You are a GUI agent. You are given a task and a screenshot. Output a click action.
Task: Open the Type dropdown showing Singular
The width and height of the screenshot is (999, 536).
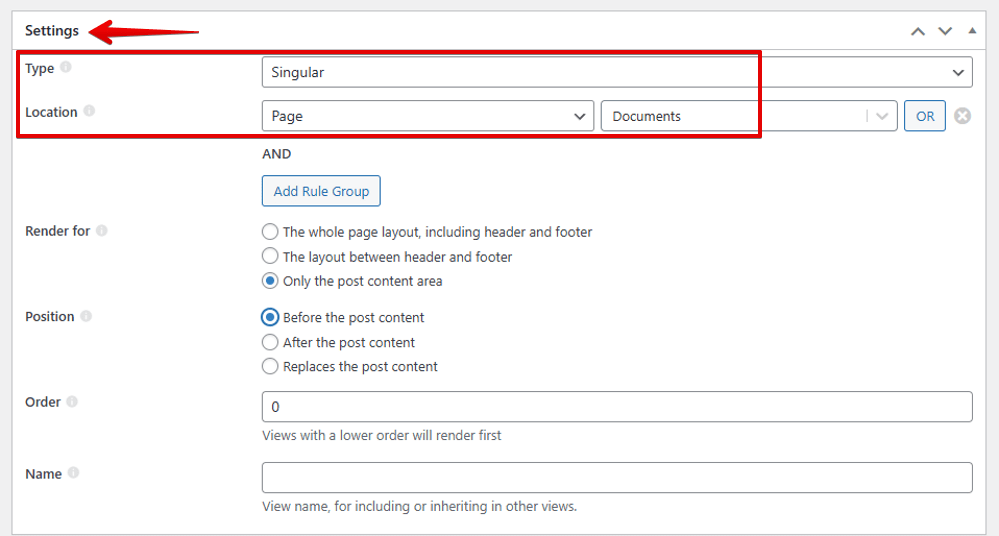click(x=616, y=72)
